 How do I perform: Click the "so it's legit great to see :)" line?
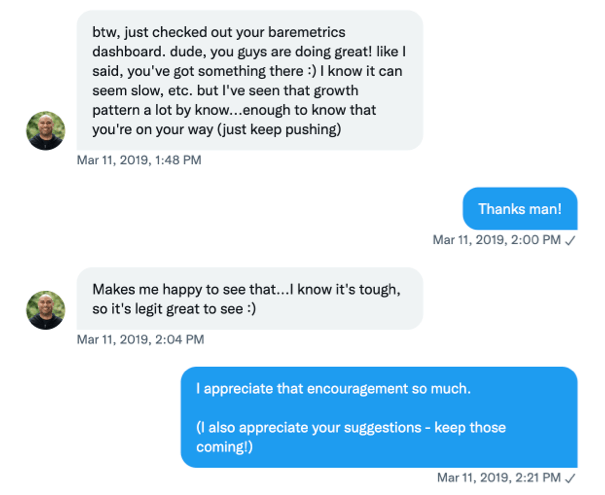point(174,309)
